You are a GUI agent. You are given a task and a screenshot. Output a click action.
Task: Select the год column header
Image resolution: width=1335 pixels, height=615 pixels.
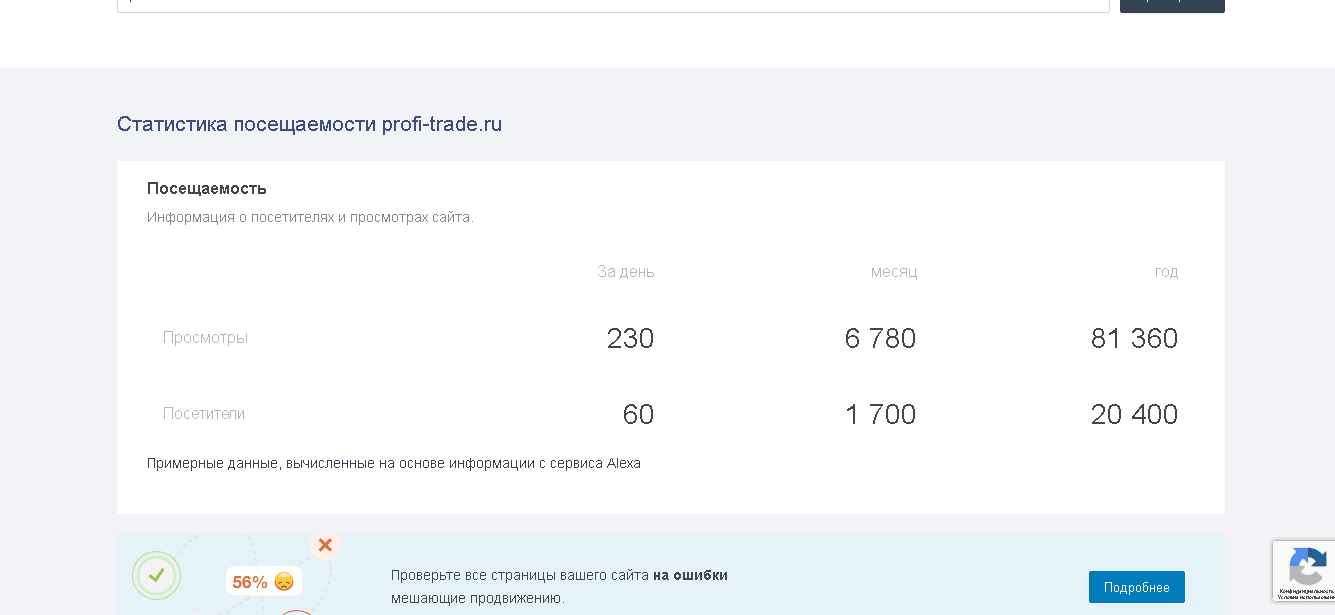[1166, 272]
